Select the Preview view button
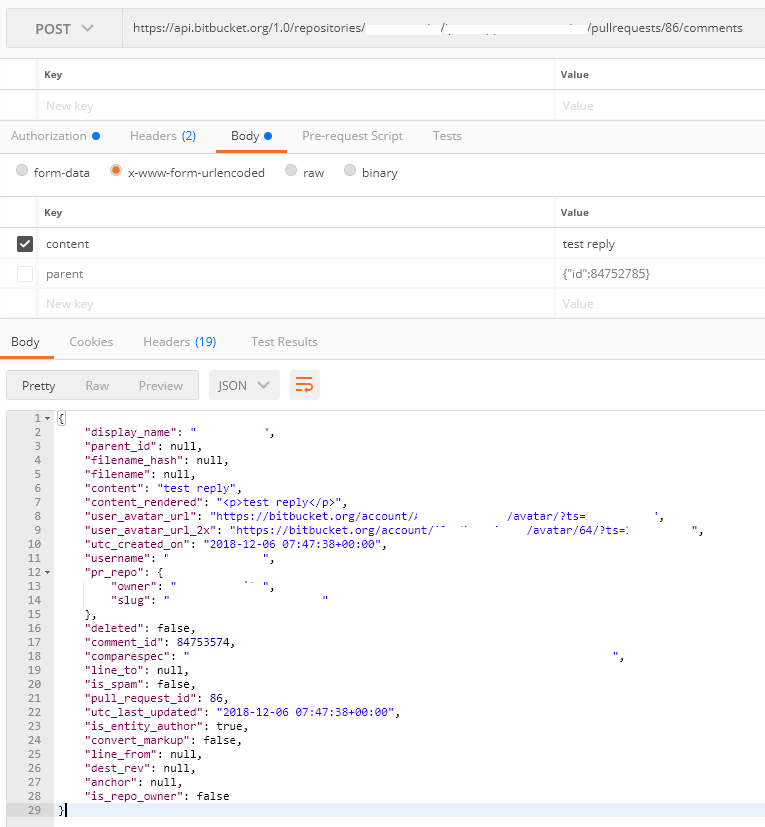765x827 pixels. (x=160, y=386)
